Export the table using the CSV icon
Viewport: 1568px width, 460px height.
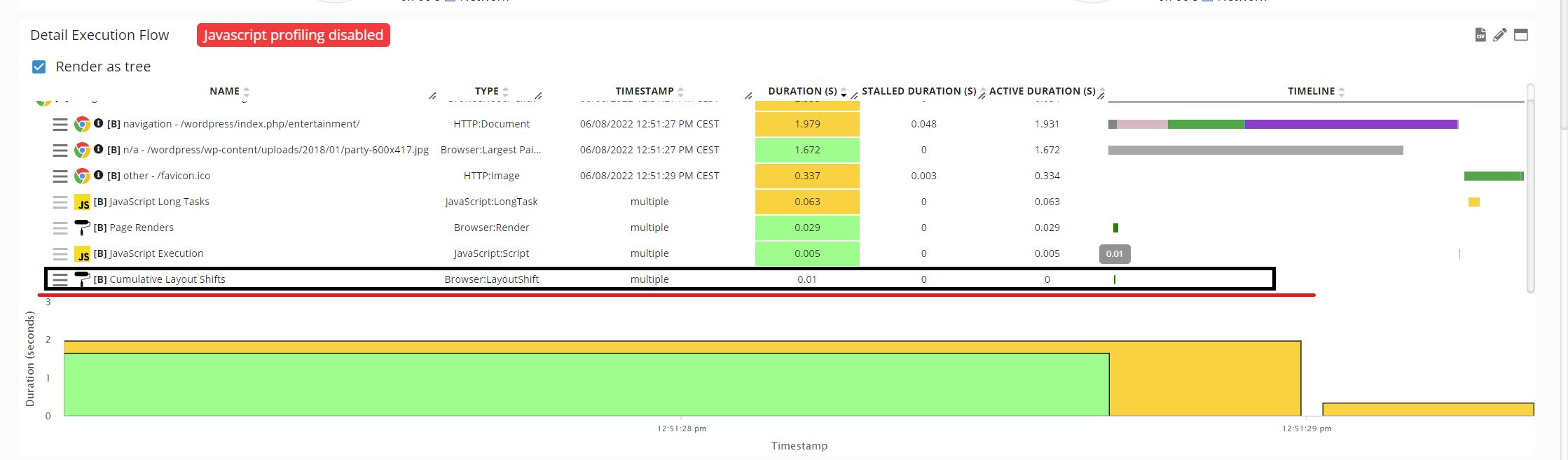(x=1480, y=35)
